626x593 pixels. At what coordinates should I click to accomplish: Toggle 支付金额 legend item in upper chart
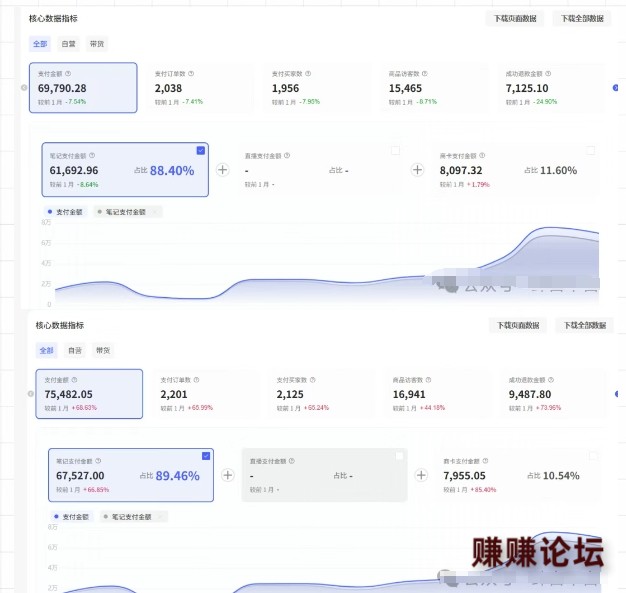[x=65, y=212]
